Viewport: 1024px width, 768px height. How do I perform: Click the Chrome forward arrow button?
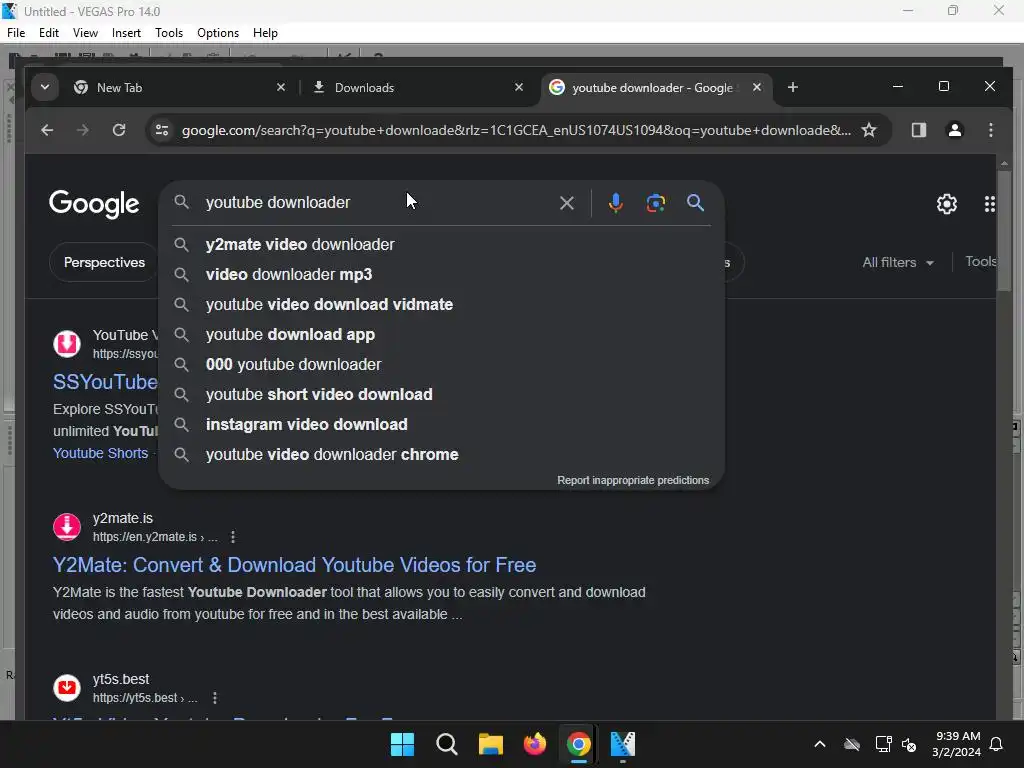[82, 130]
